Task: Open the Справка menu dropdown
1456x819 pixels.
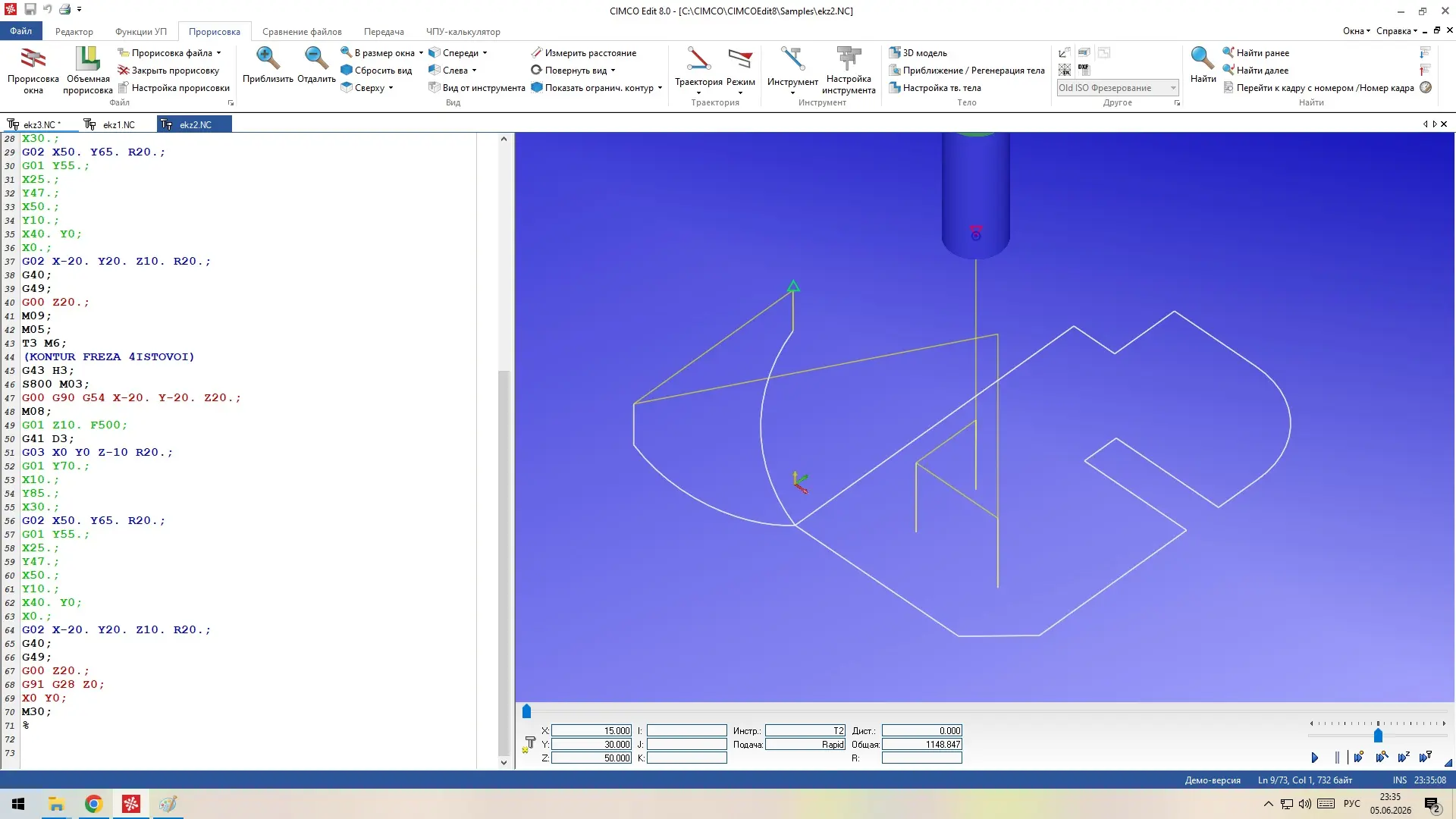Action: pos(1396,31)
